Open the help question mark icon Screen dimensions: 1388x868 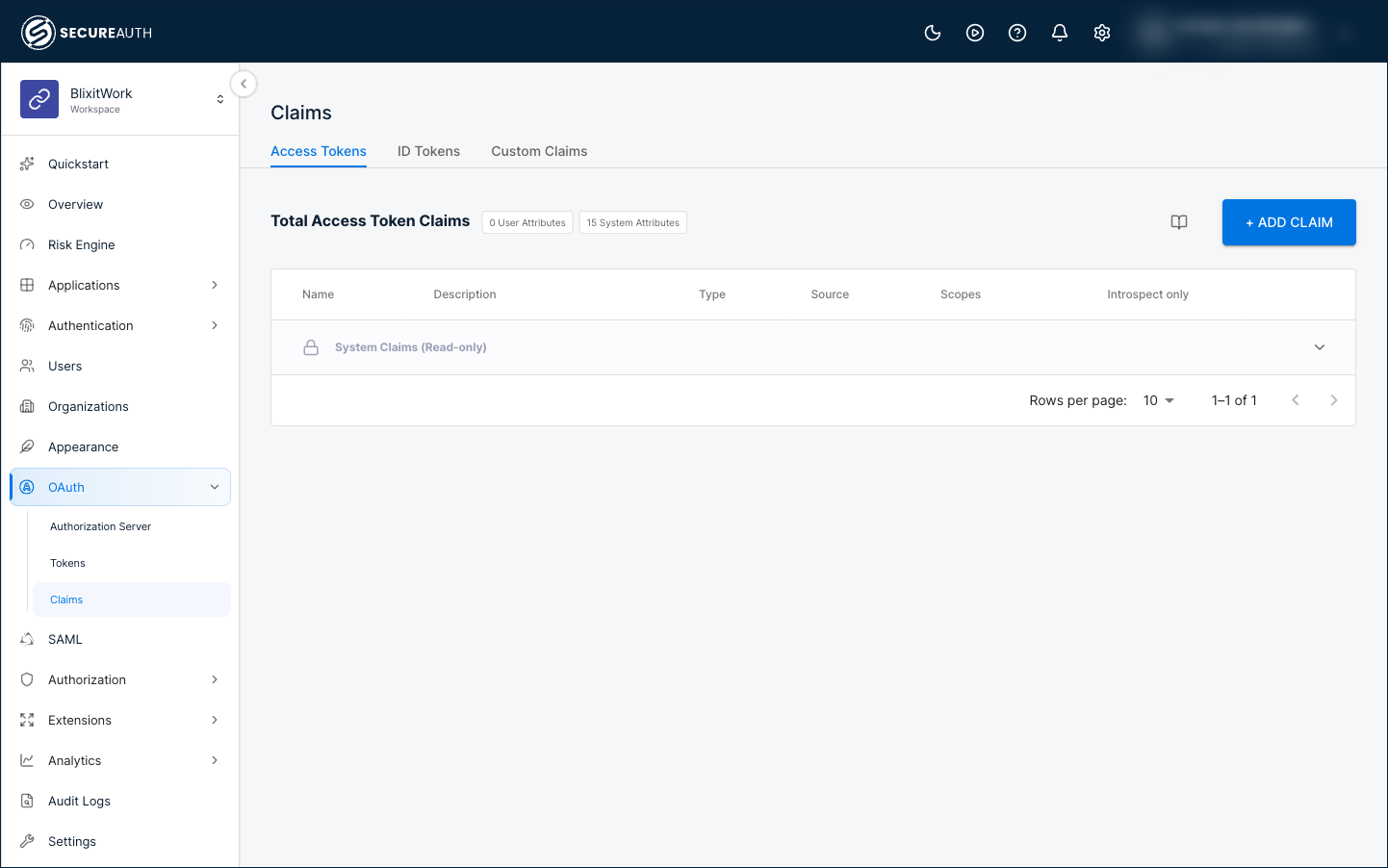(1017, 33)
